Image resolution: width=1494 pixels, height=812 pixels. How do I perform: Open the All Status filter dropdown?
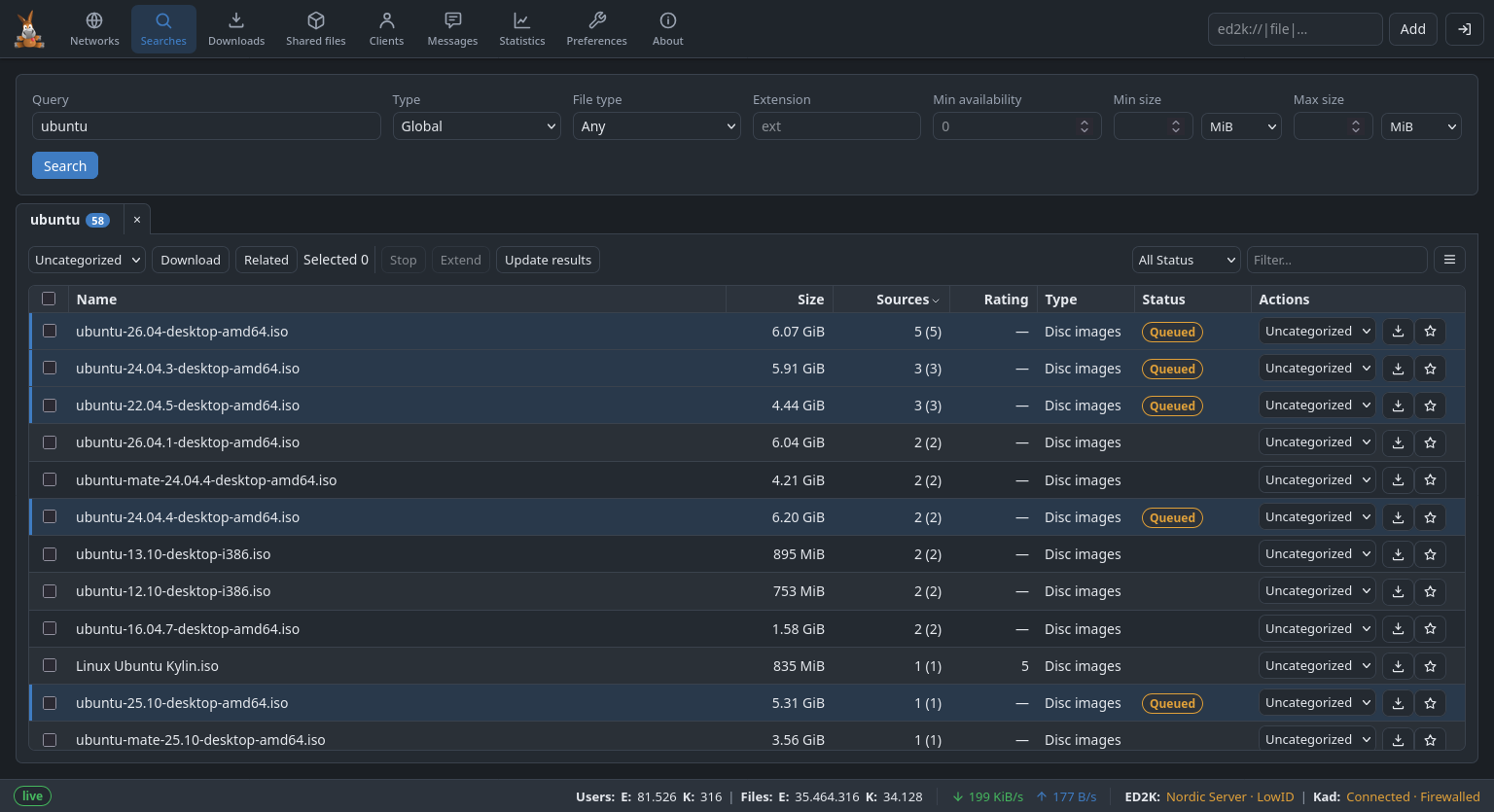(x=1187, y=260)
